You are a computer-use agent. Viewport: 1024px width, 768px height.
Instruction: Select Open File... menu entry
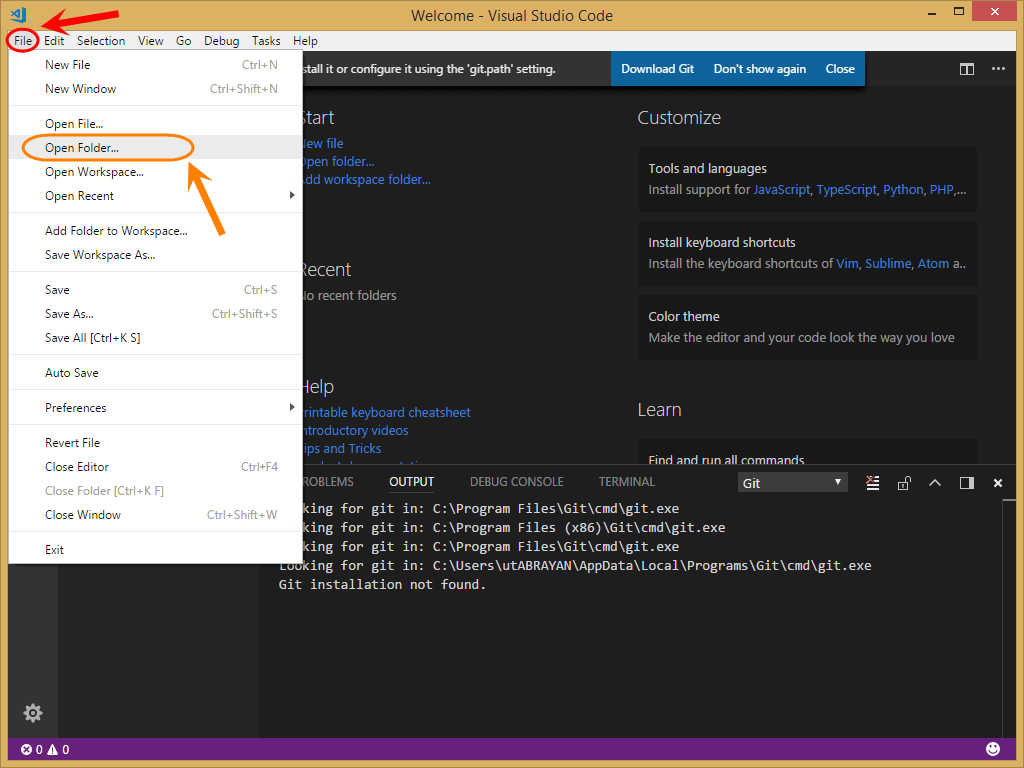tap(155, 123)
